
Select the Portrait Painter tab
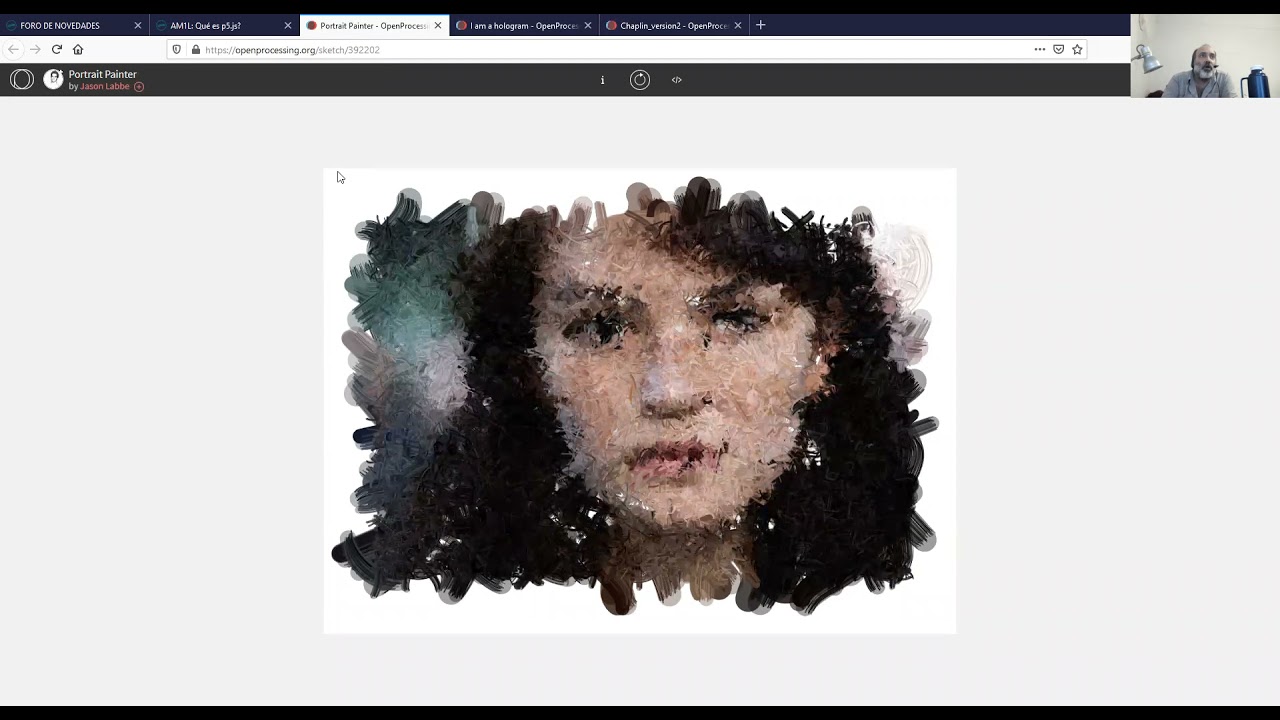coord(375,25)
